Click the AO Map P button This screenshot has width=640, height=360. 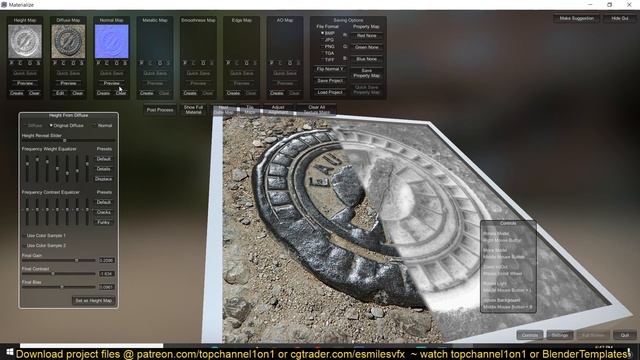[271, 63]
